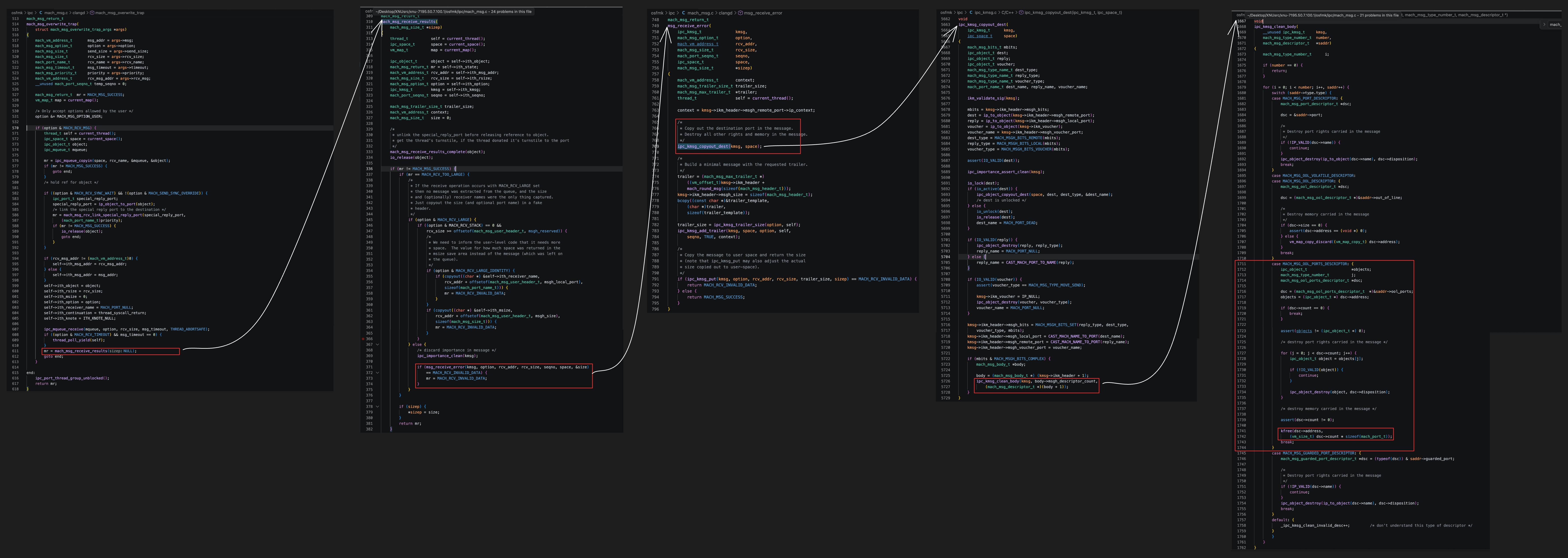Click the highlighted "ipc_kmsg_copyout_dest(kmsg, space);" on line 769
Screen dimensions: 1568x558
point(719,146)
